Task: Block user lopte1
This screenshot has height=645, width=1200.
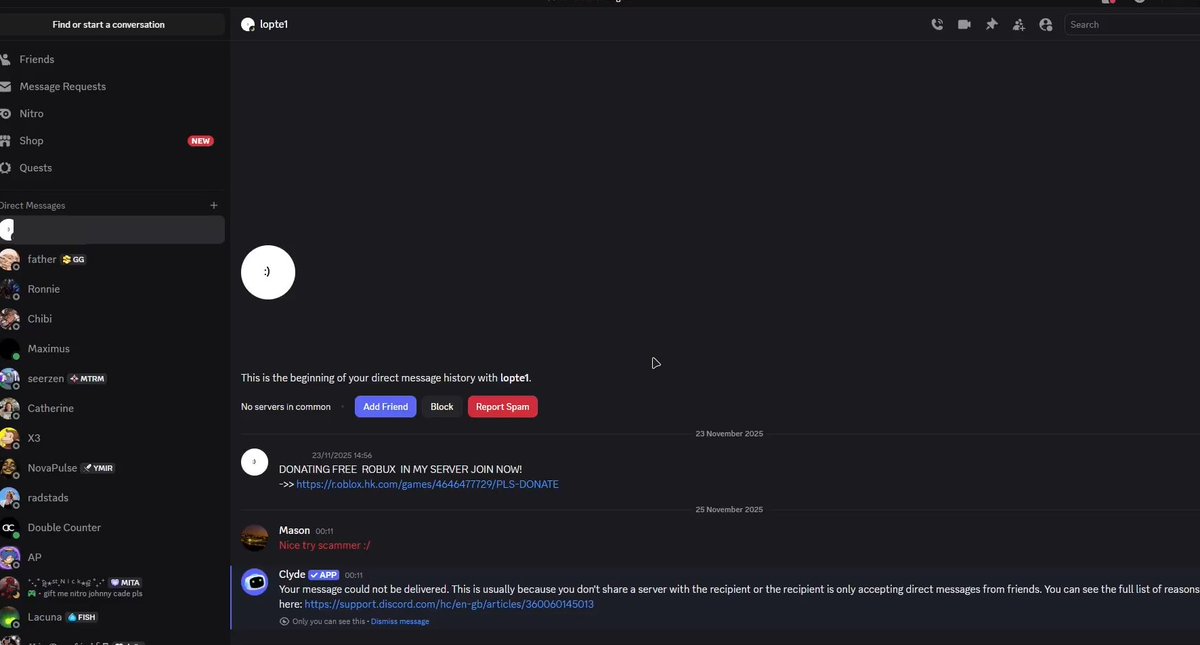Action: tap(442, 407)
